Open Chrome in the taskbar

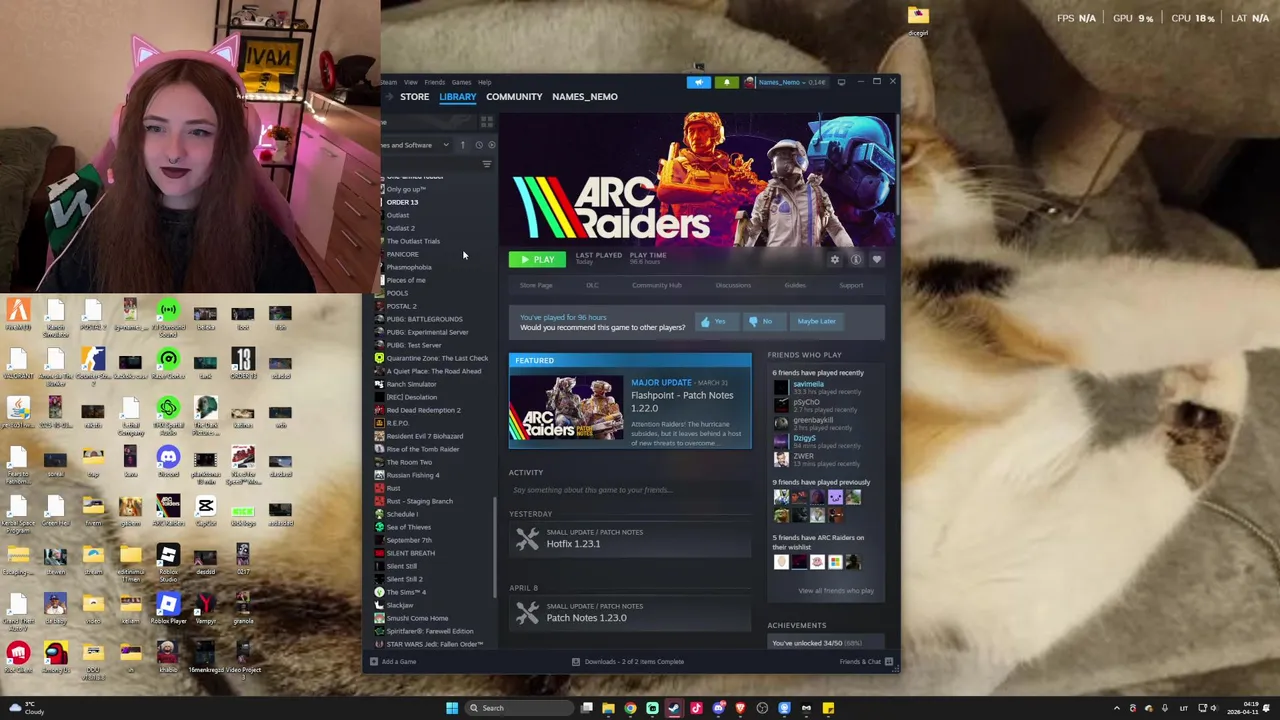pos(630,708)
